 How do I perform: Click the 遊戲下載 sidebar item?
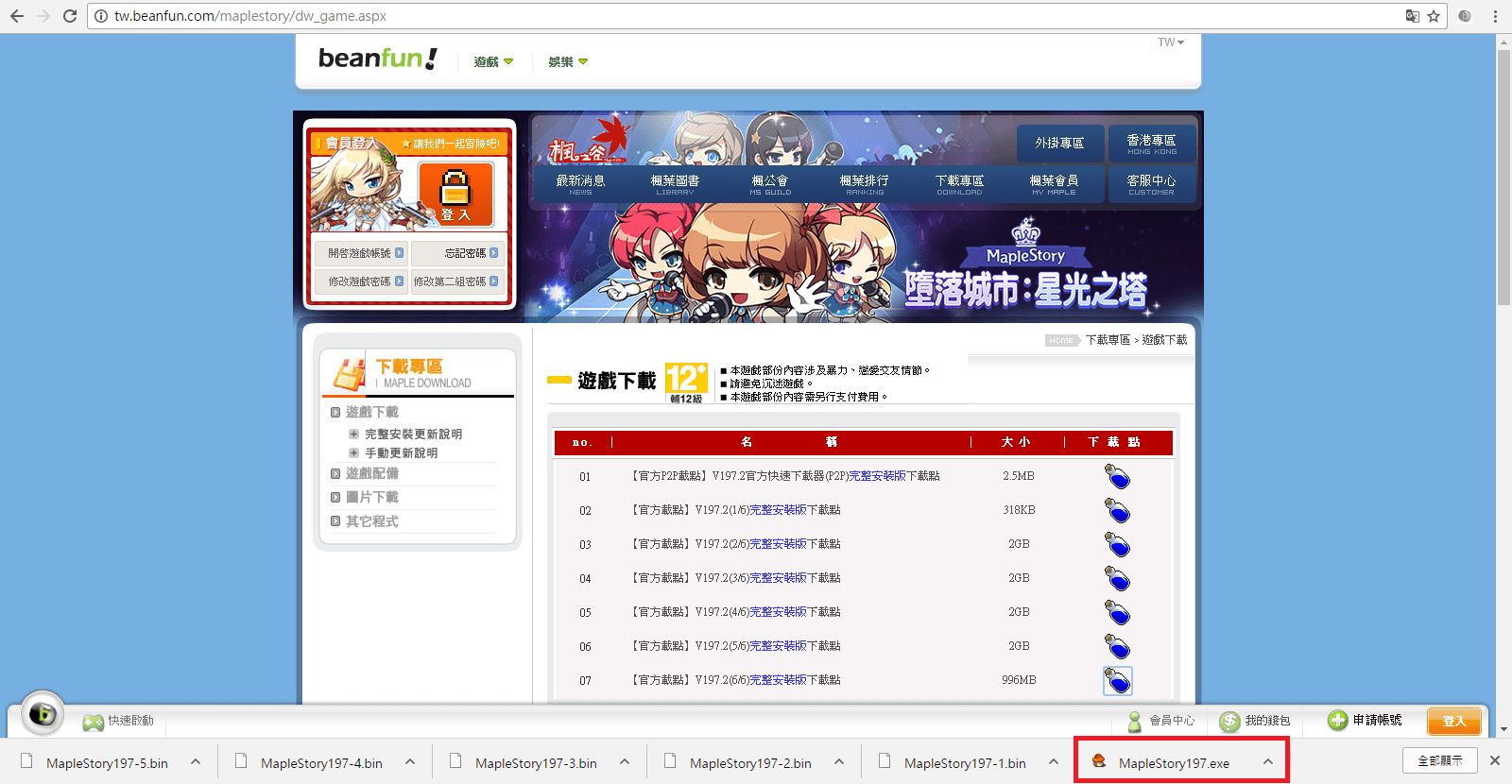click(372, 412)
